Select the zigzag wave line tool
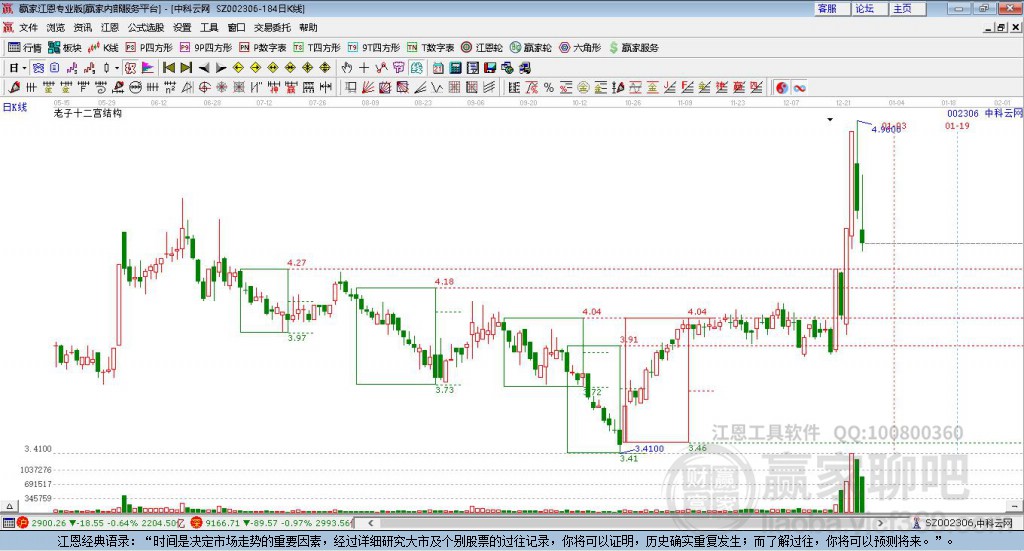Screen dimensions: 1024x551 tap(437, 87)
